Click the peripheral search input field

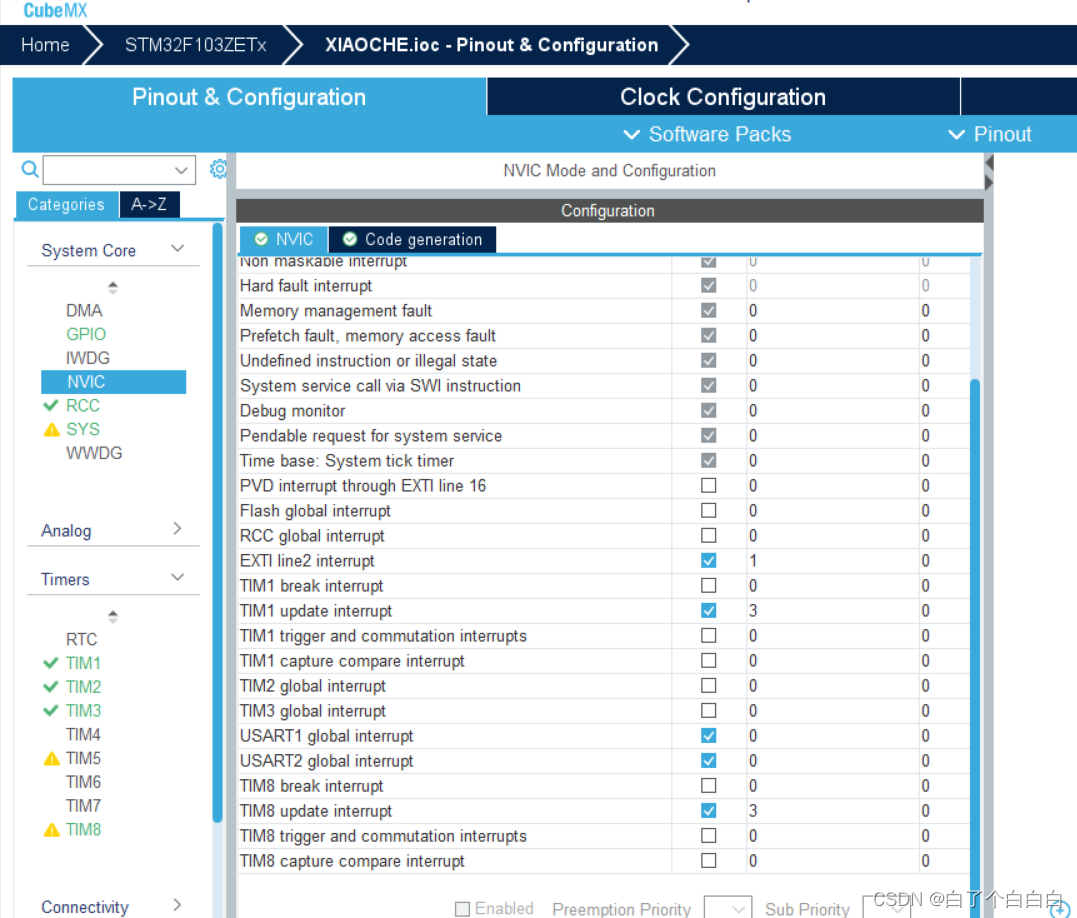click(x=119, y=170)
